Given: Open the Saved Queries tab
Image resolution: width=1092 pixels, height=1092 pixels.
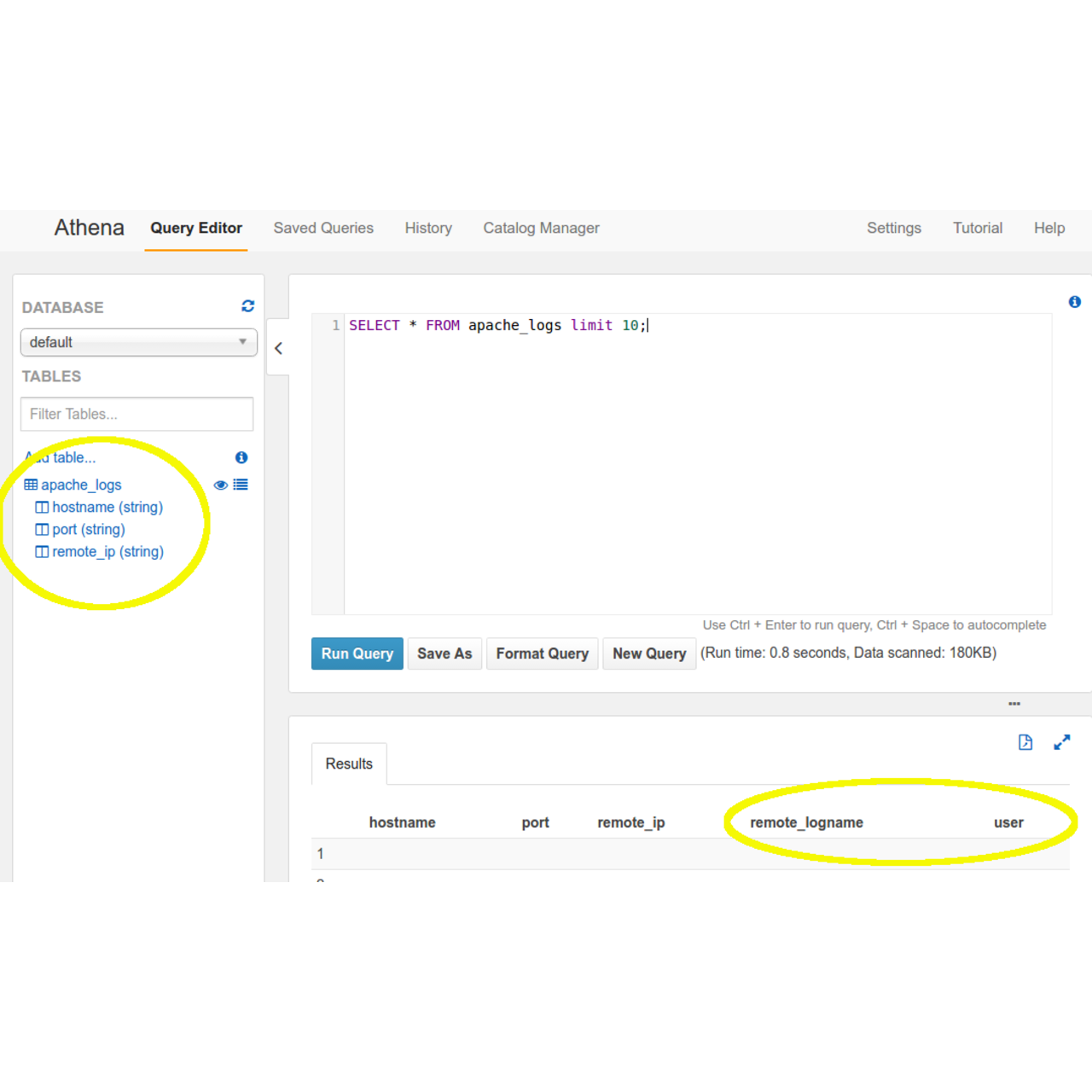Looking at the screenshot, I should [323, 228].
